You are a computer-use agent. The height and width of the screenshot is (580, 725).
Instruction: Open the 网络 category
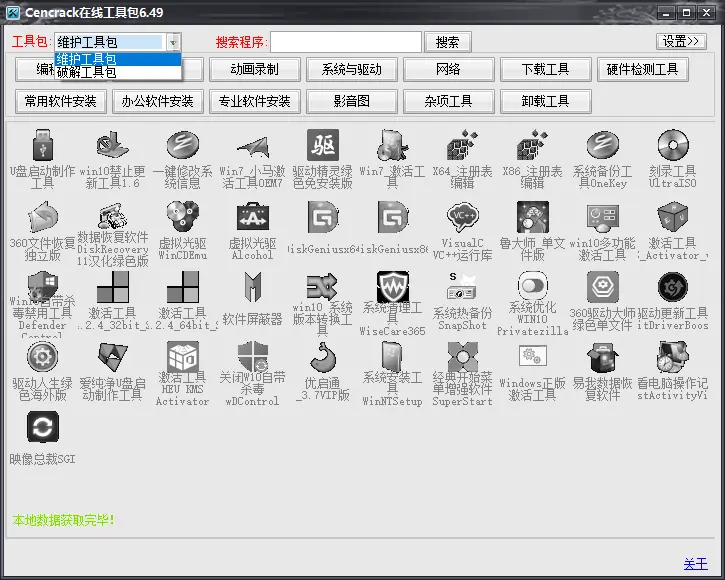tap(449, 69)
